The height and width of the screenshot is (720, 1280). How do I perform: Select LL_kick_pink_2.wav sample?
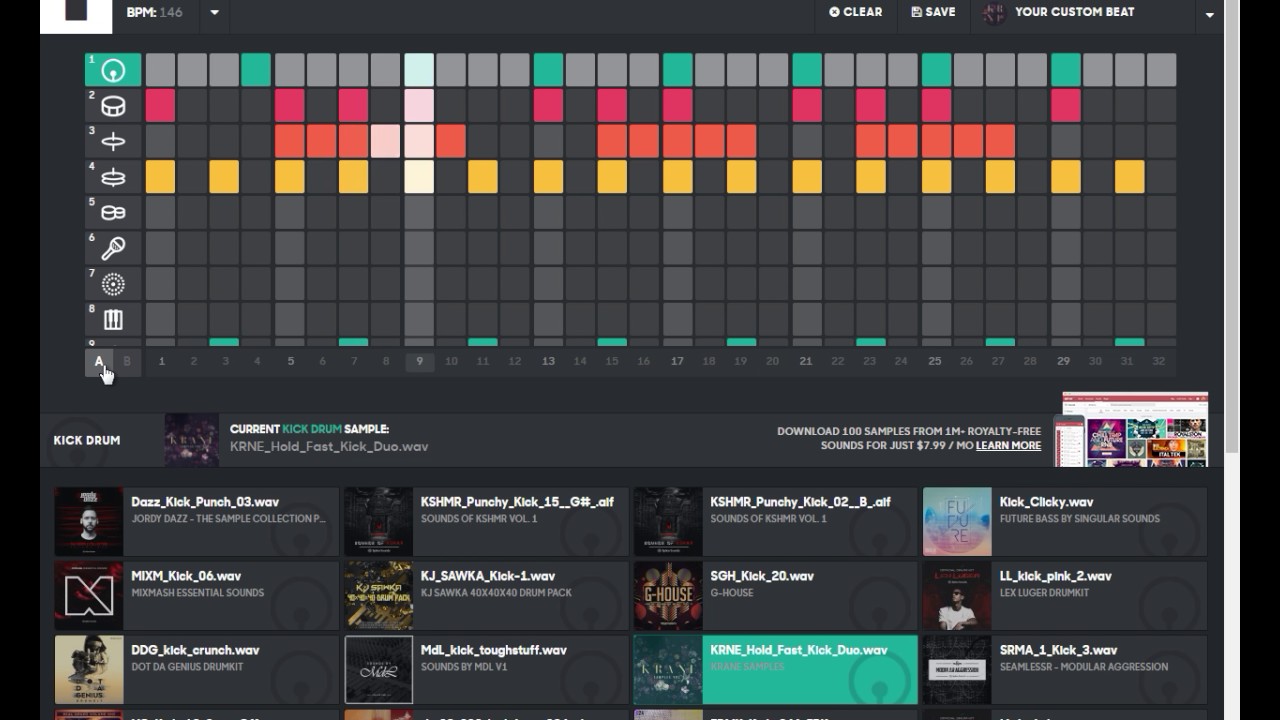[1065, 595]
